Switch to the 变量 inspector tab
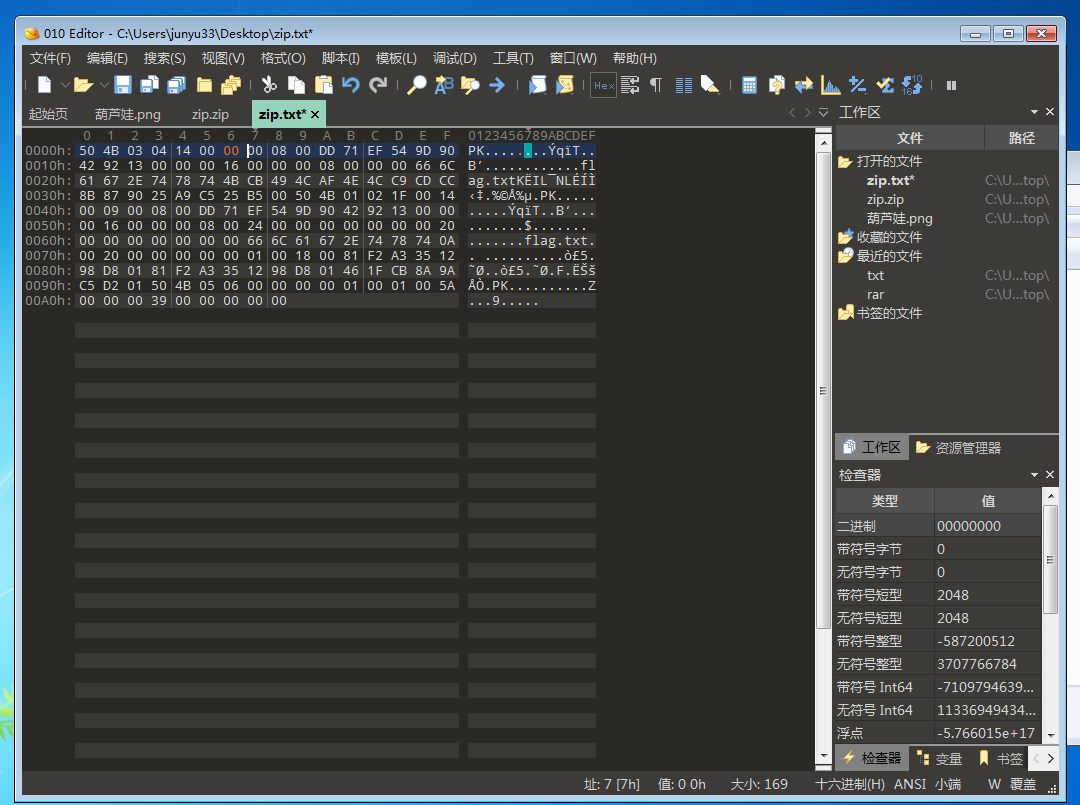The image size is (1080, 805). pyautogui.click(x=939, y=759)
